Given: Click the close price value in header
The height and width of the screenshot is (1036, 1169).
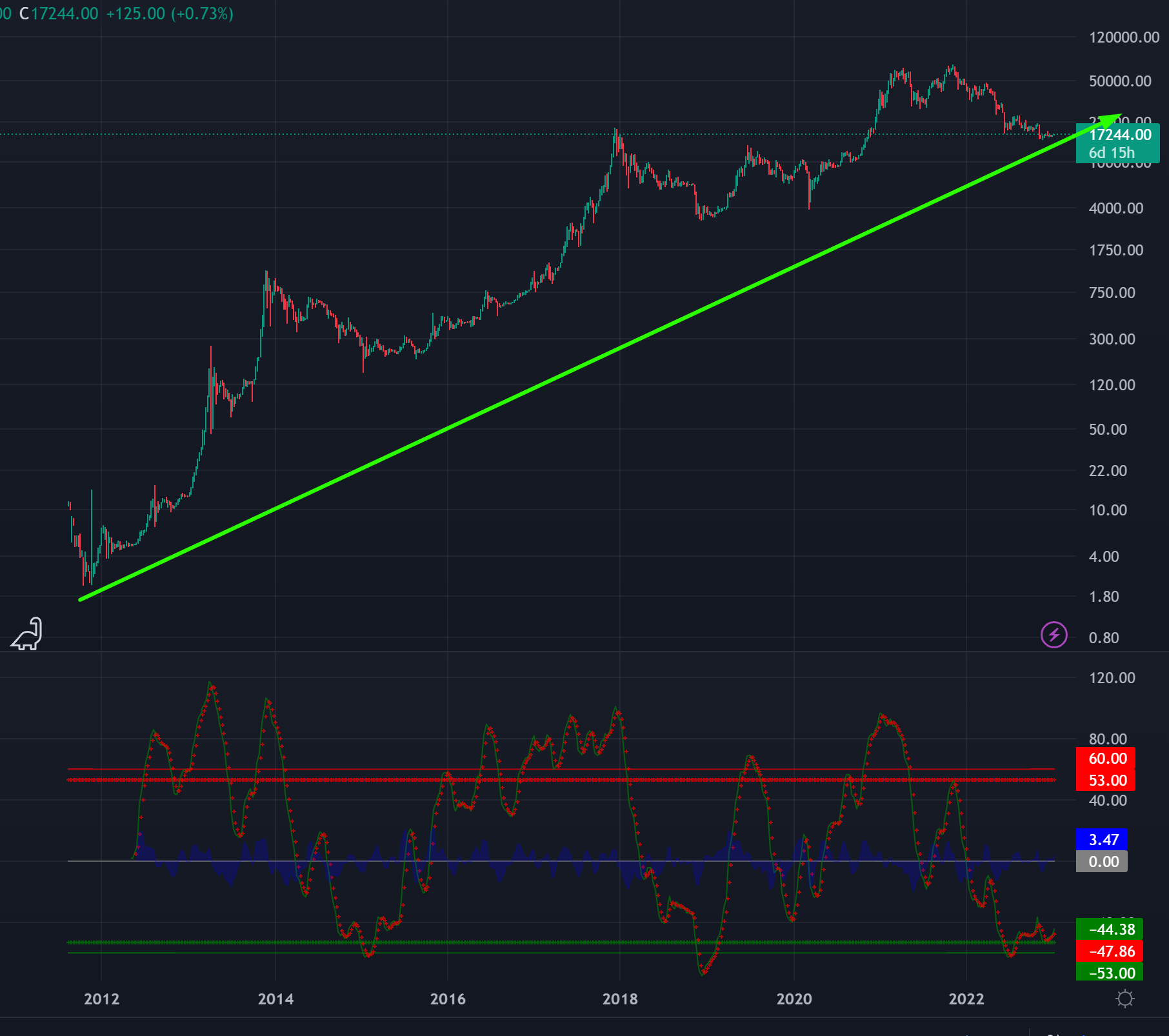Looking at the screenshot, I should [x=65, y=14].
